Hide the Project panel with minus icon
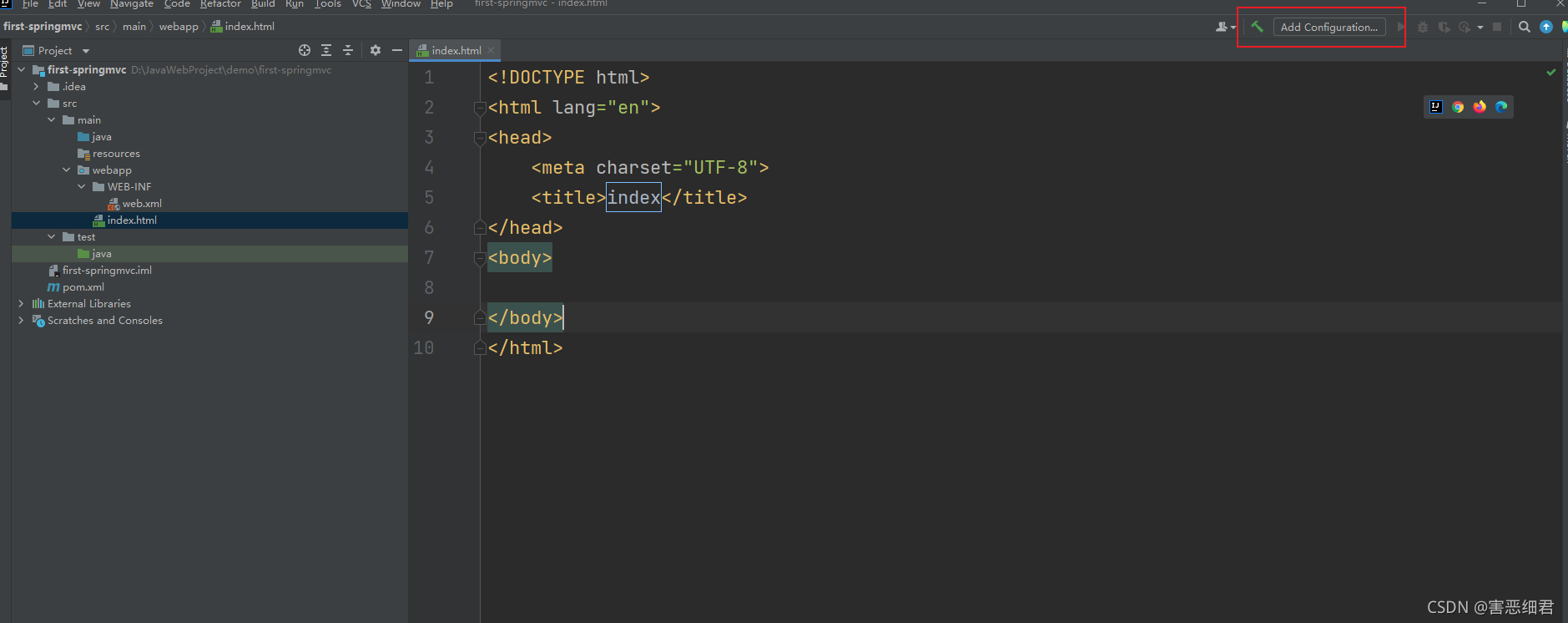Screen dimensions: 1568x623 tap(397, 50)
